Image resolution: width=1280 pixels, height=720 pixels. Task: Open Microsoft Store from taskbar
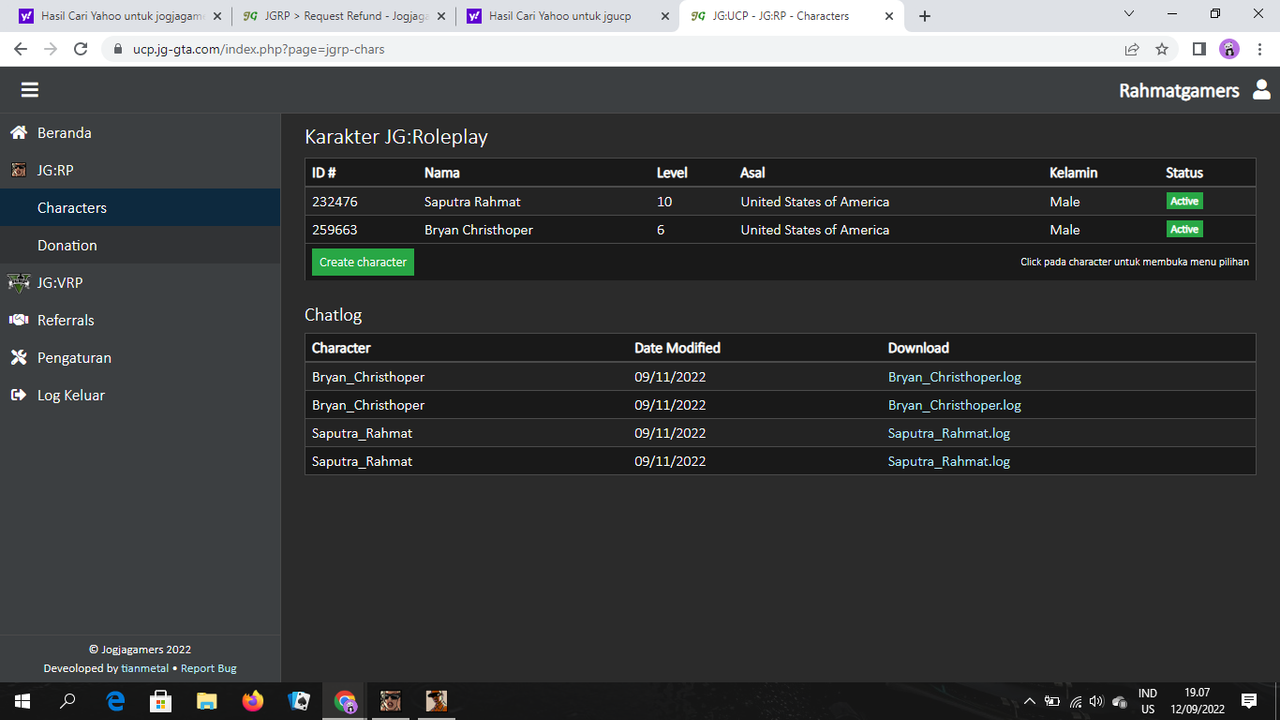click(x=161, y=701)
